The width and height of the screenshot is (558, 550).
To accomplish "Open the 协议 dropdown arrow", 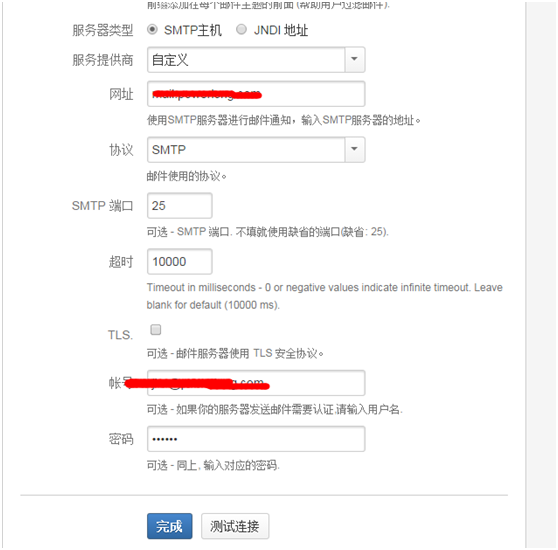I will [x=354, y=149].
